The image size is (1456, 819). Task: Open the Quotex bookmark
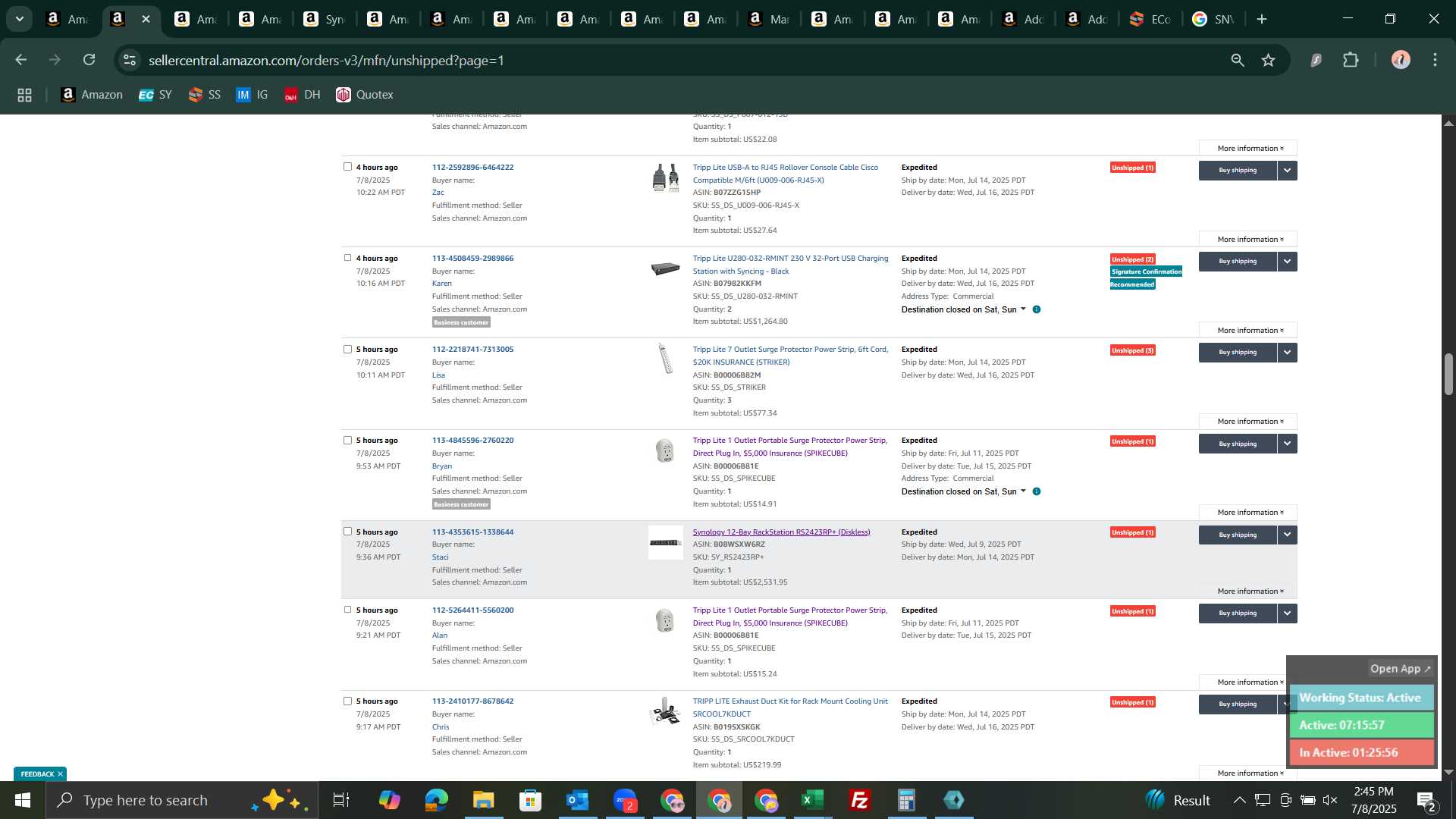pyautogui.click(x=365, y=95)
